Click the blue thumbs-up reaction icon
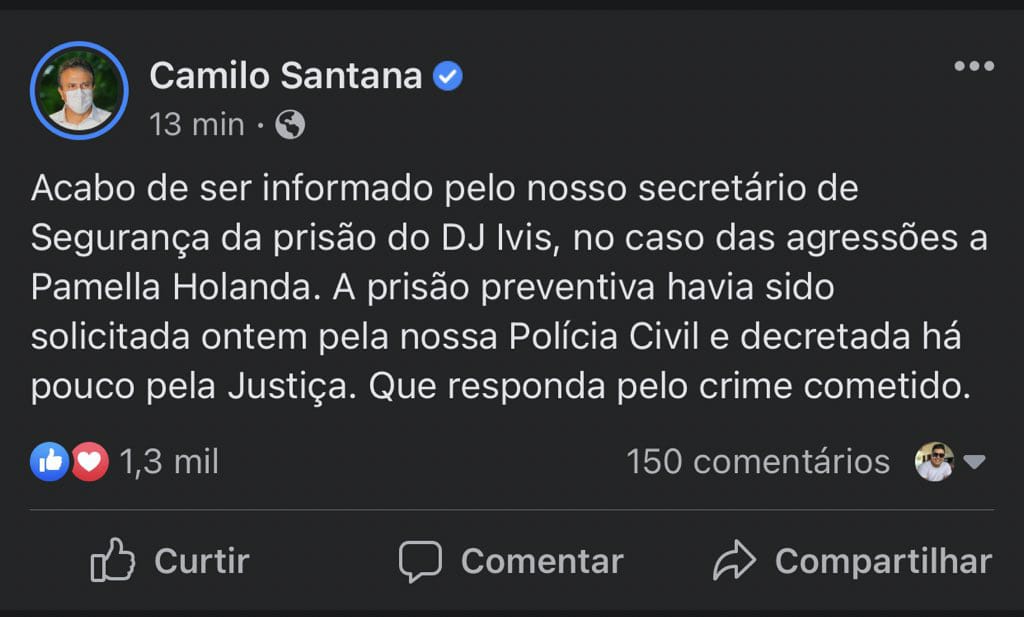 pyautogui.click(x=49, y=461)
